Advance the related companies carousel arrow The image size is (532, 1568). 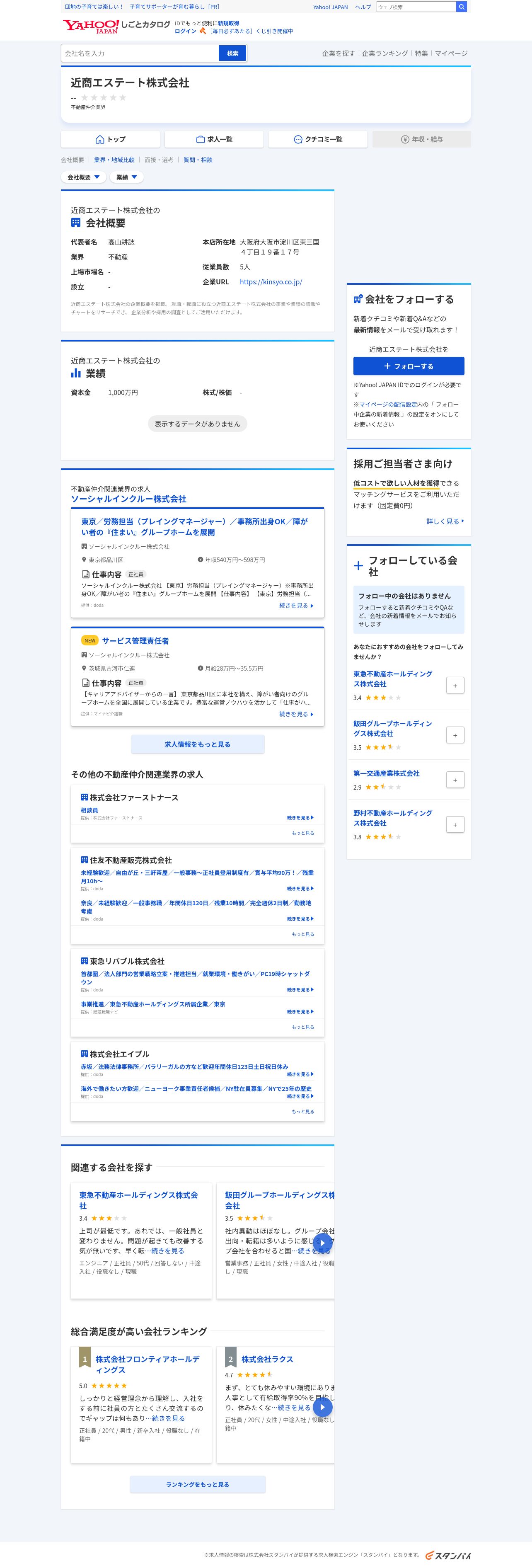click(x=323, y=1243)
